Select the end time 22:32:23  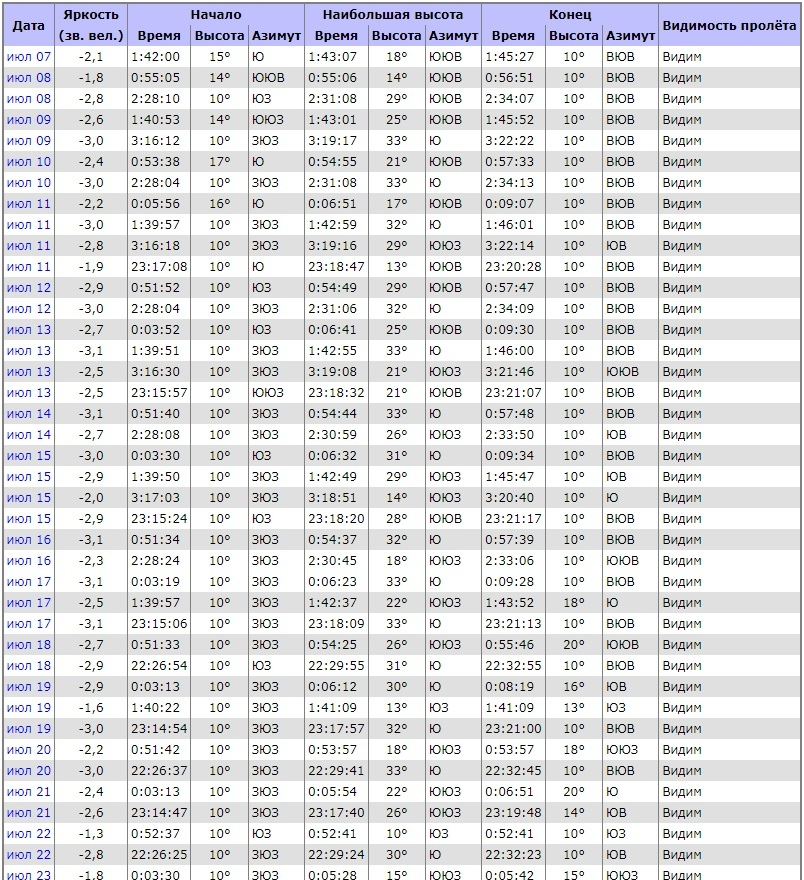tap(513, 855)
